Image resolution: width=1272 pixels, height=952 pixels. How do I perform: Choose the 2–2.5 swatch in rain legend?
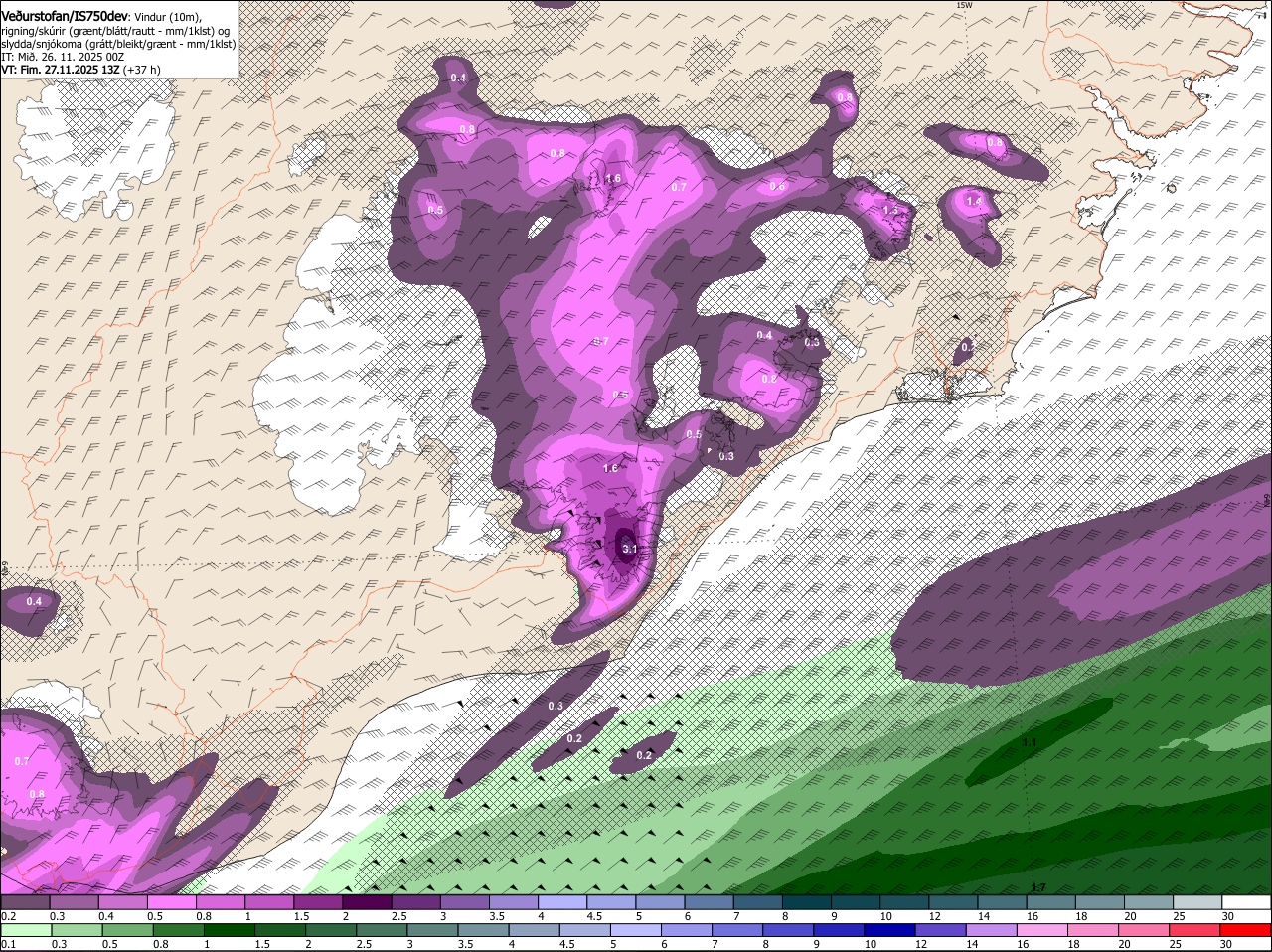click(331, 930)
